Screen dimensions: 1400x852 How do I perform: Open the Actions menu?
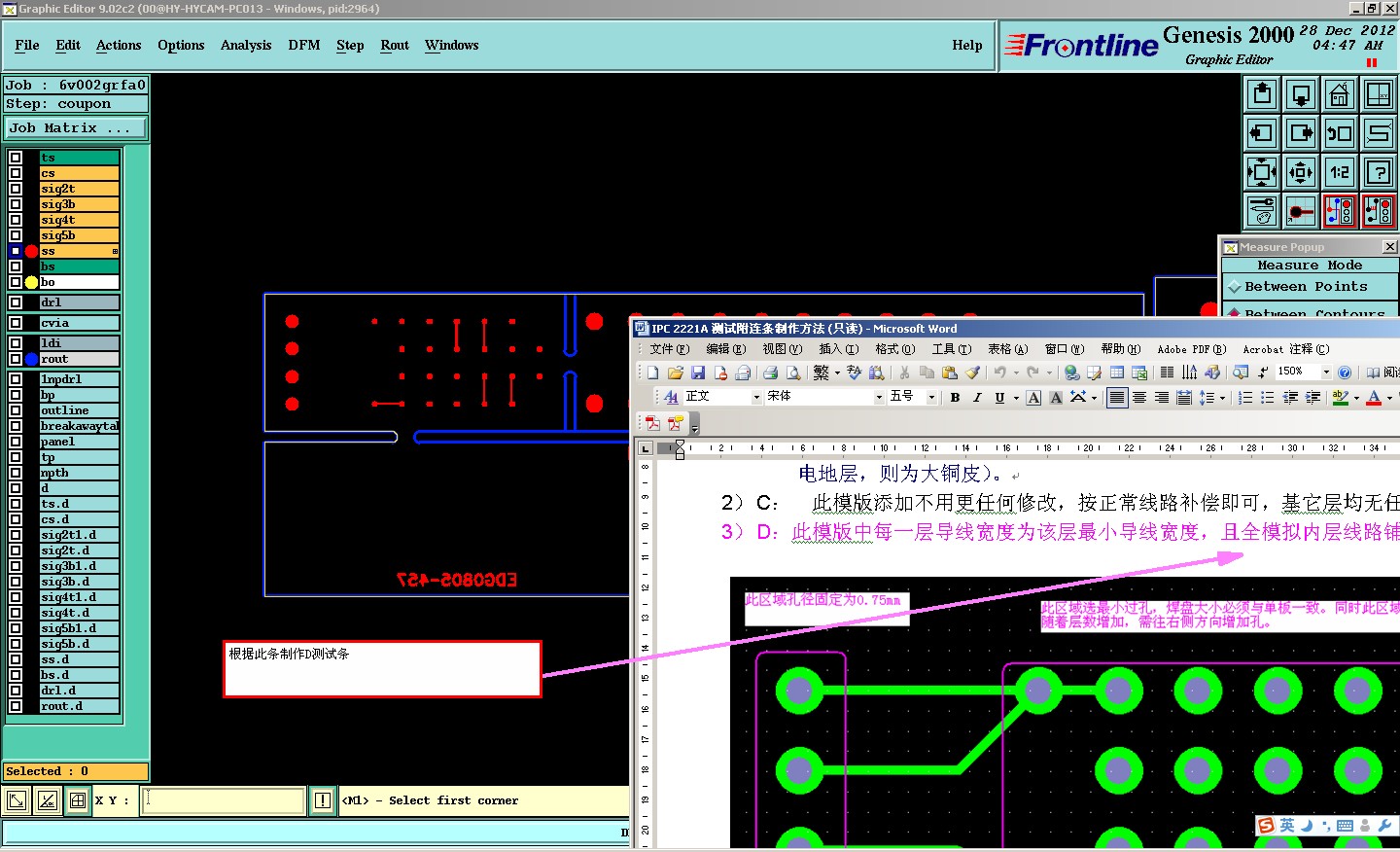pos(119,45)
